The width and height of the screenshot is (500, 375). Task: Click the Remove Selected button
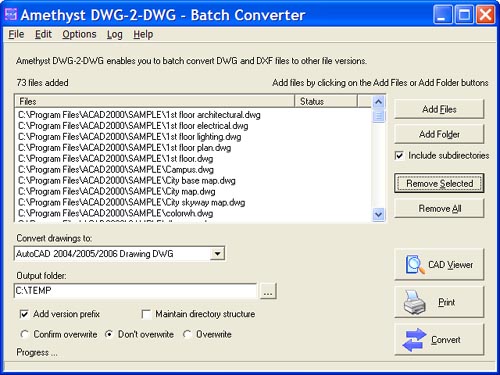pyautogui.click(x=439, y=183)
